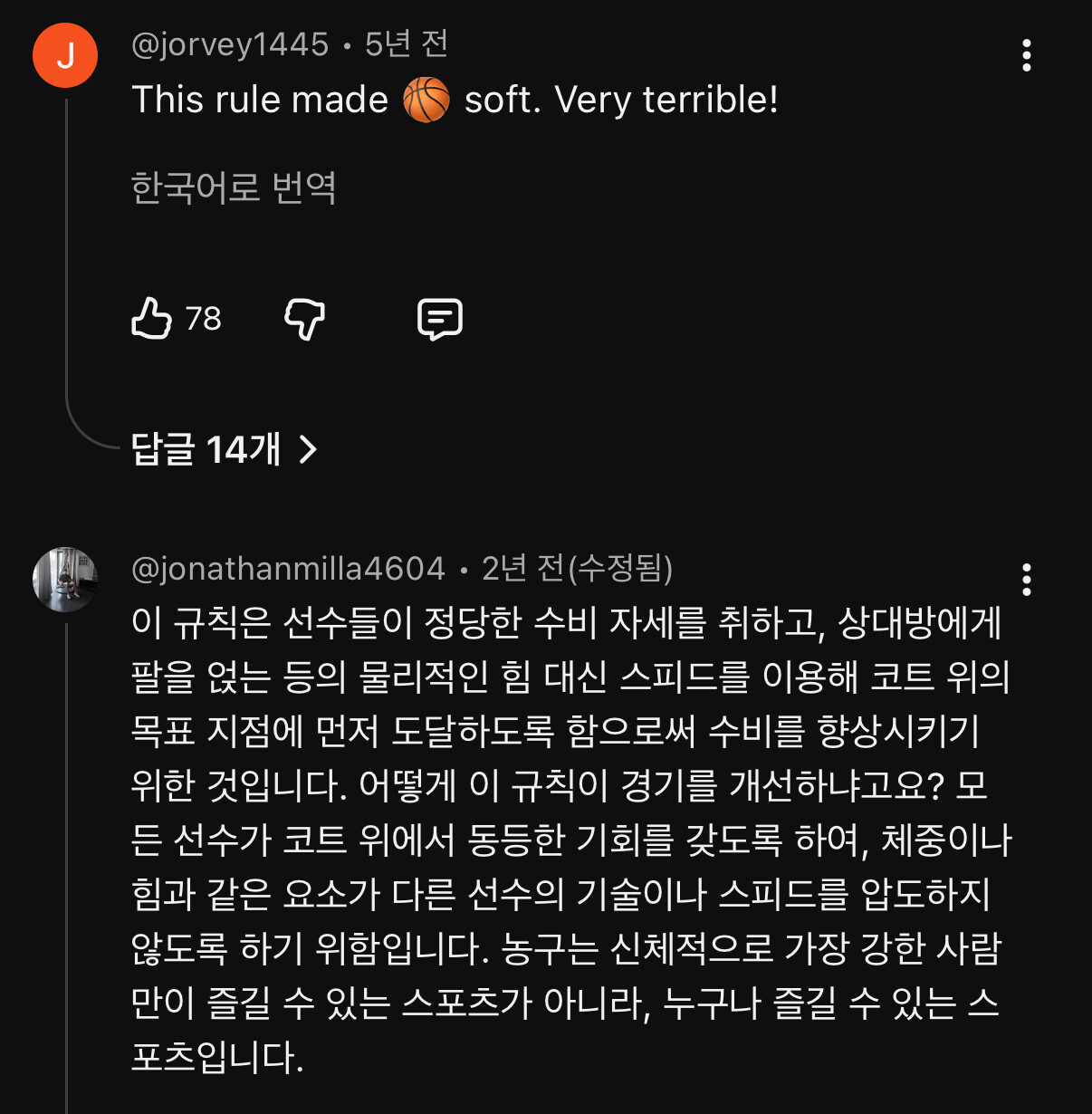Image resolution: width=1092 pixels, height=1114 pixels.
Task: Open jonathanmilla4604's profile photo avatar
Action: (x=65, y=580)
